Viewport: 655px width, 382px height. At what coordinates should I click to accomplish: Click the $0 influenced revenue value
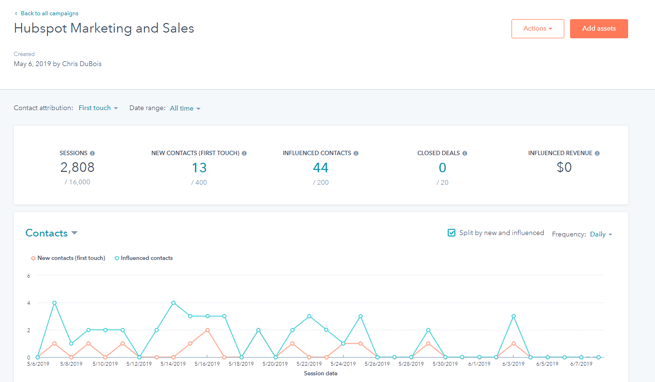(x=564, y=167)
